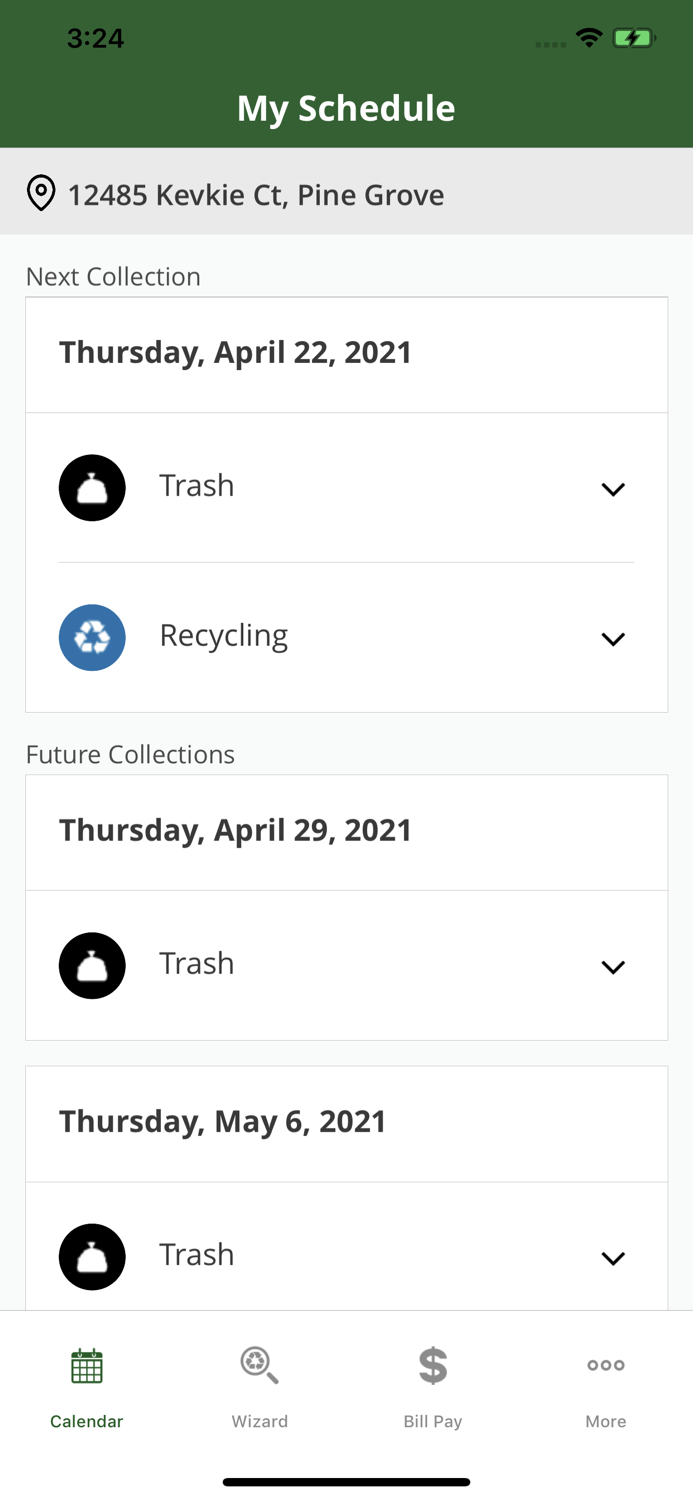The width and height of the screenshot is (693, 1500).
Task: Tap the Trash icon under May 6 collection
Action: pos(92,1256)
